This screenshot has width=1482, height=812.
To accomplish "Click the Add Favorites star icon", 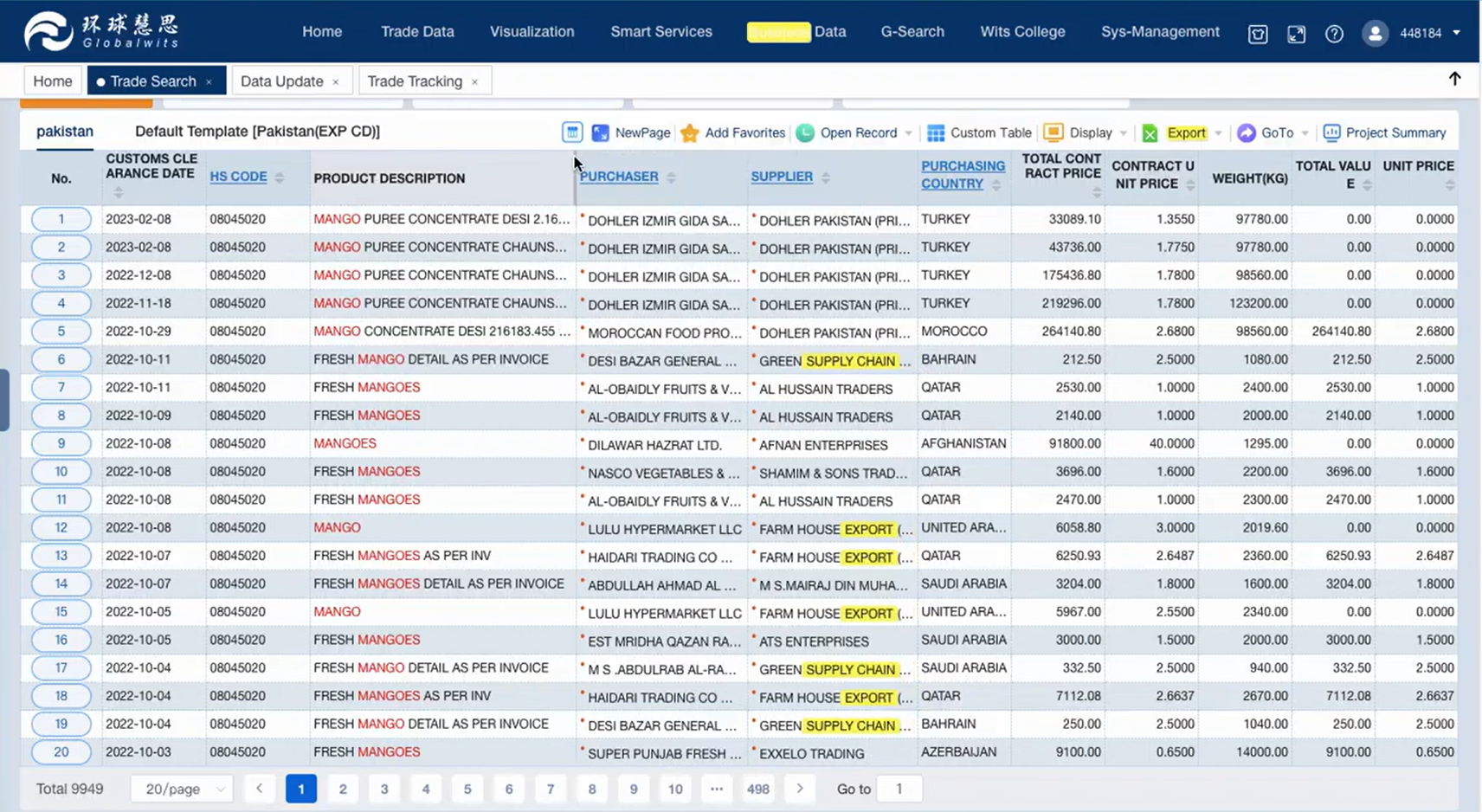I will pos(690,132).
